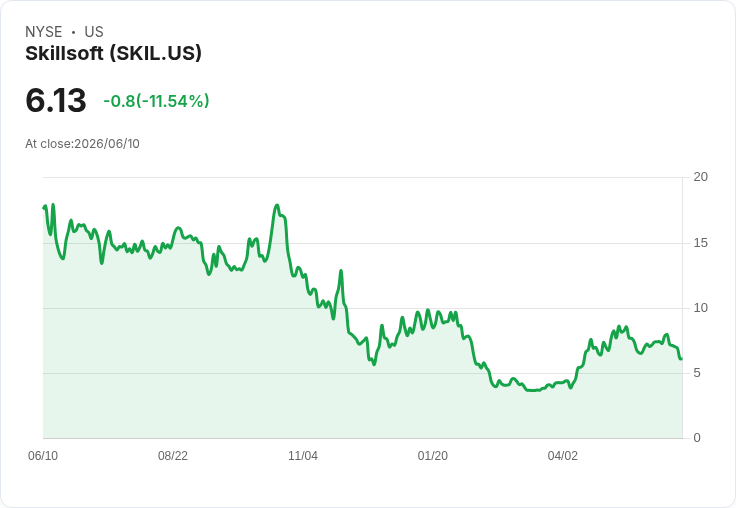736x508 pixels.
Task: Click the 10 value on the y-axis
Action: coord(701,308)
